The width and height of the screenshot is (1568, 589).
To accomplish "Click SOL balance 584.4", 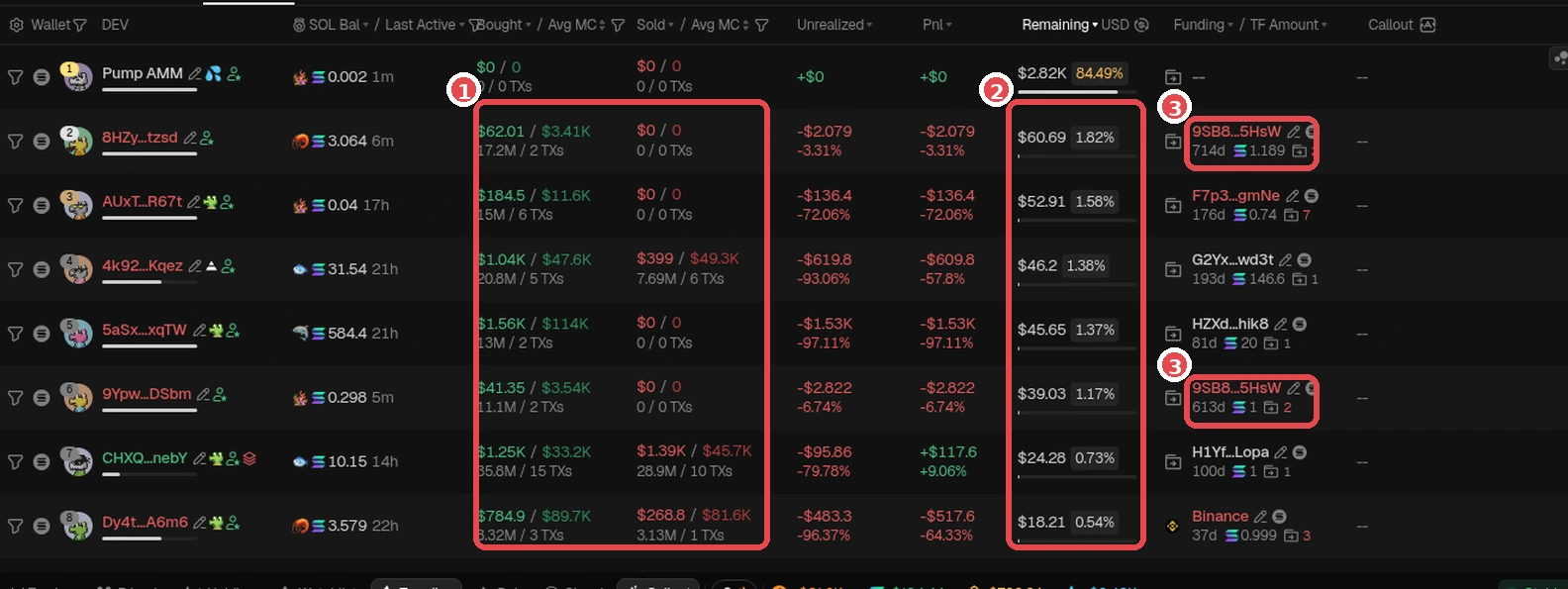I will point(347,334).
